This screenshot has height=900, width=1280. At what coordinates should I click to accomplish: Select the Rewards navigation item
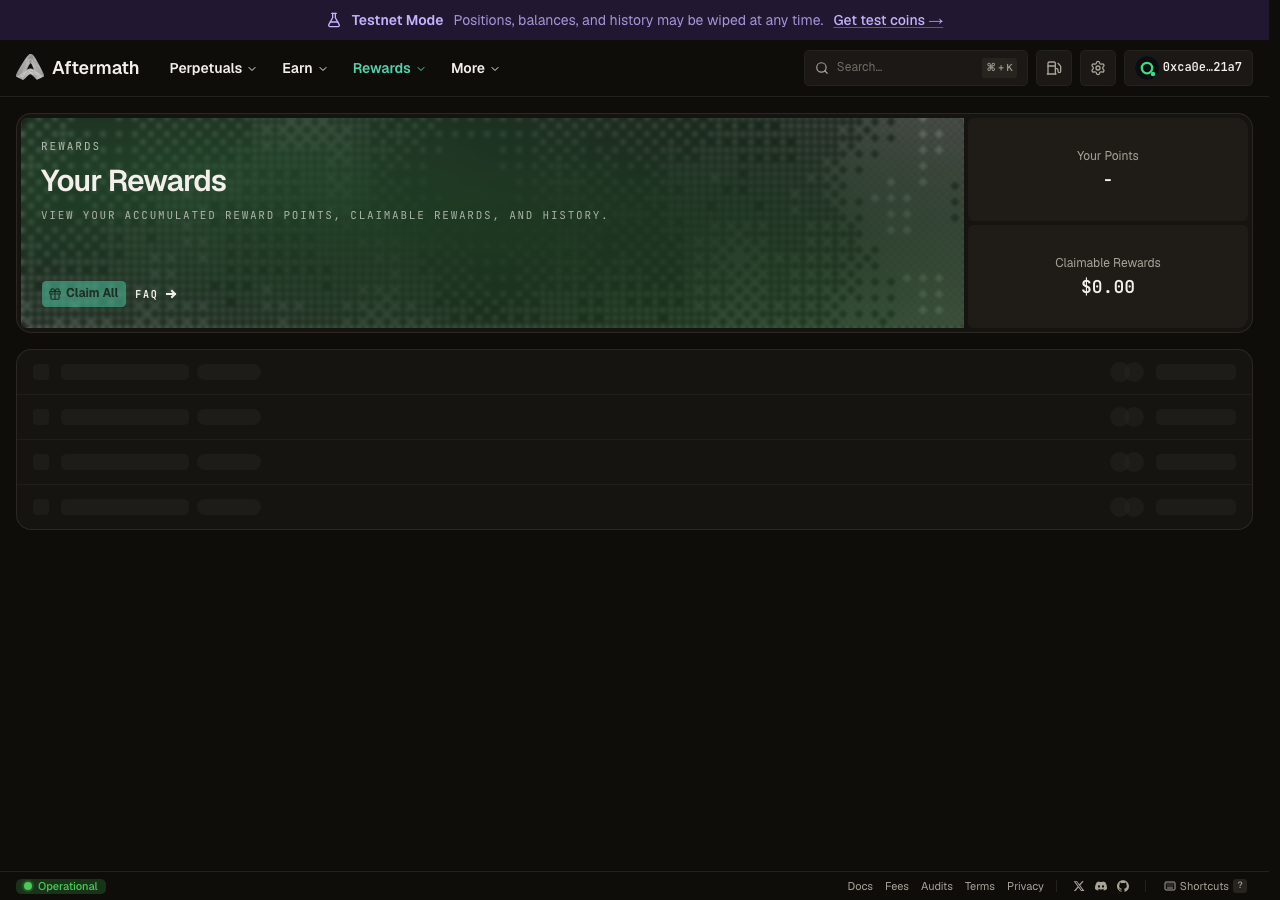(x=389, y=68)
